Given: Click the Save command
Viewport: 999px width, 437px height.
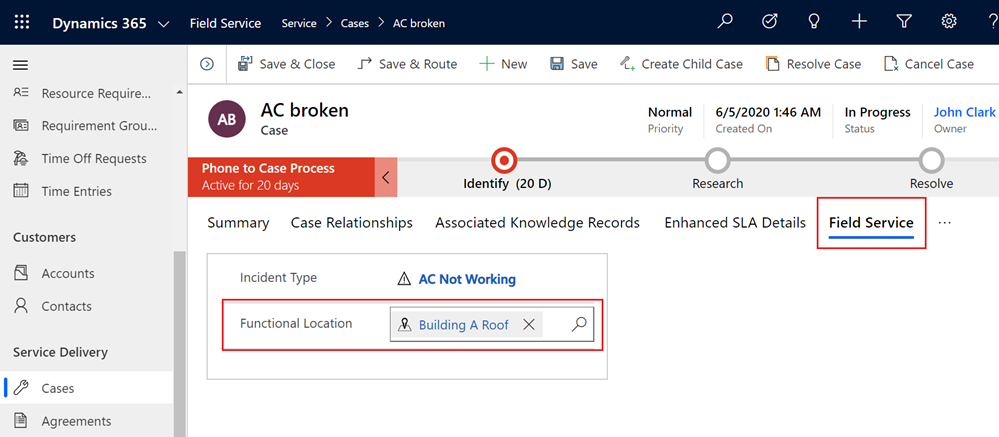Looking at the screenshot, I should point(574,64).
